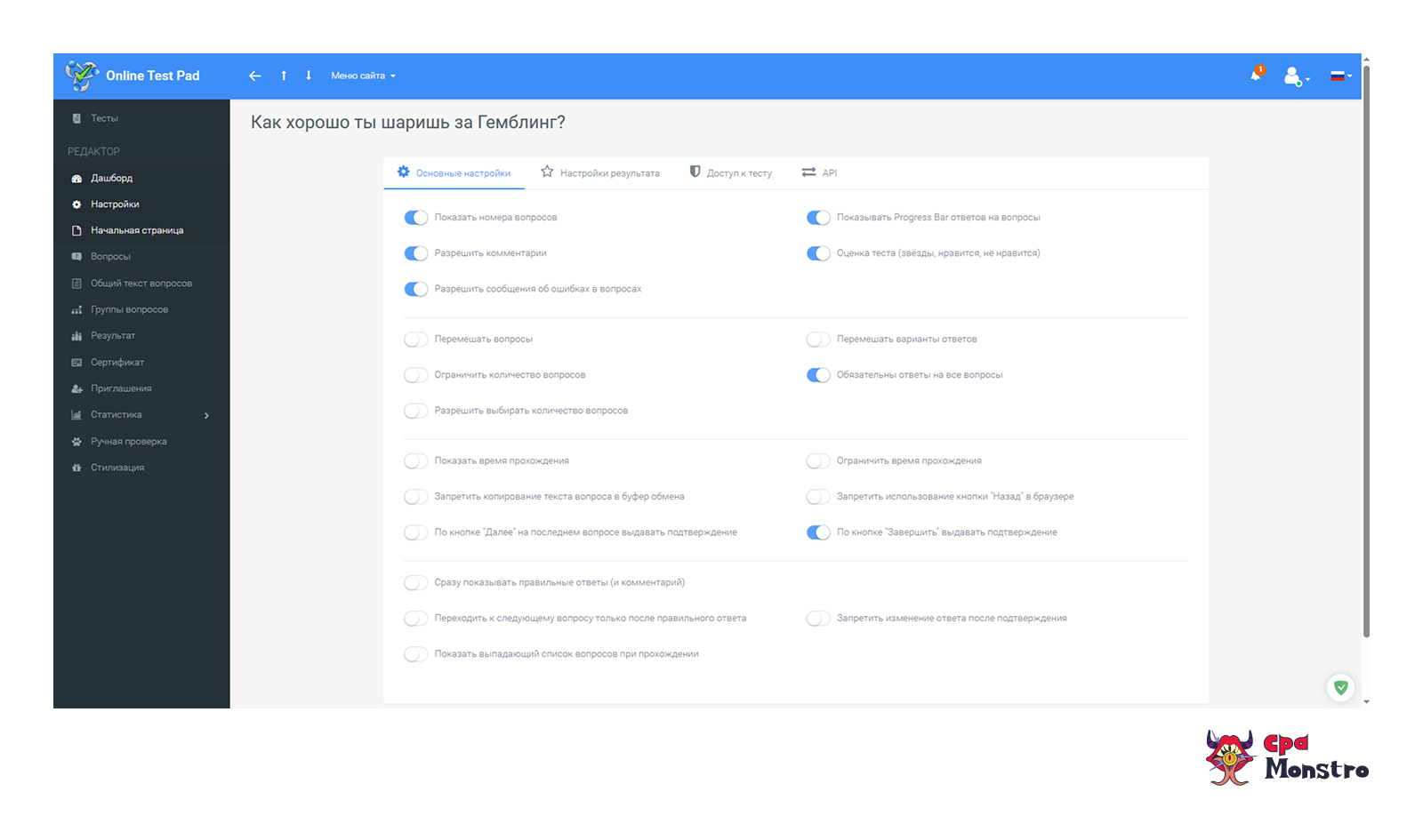Disable Разрешить комментарии toggle
The width and height of the screenshot is (1423, 840).
click(416, 253)
